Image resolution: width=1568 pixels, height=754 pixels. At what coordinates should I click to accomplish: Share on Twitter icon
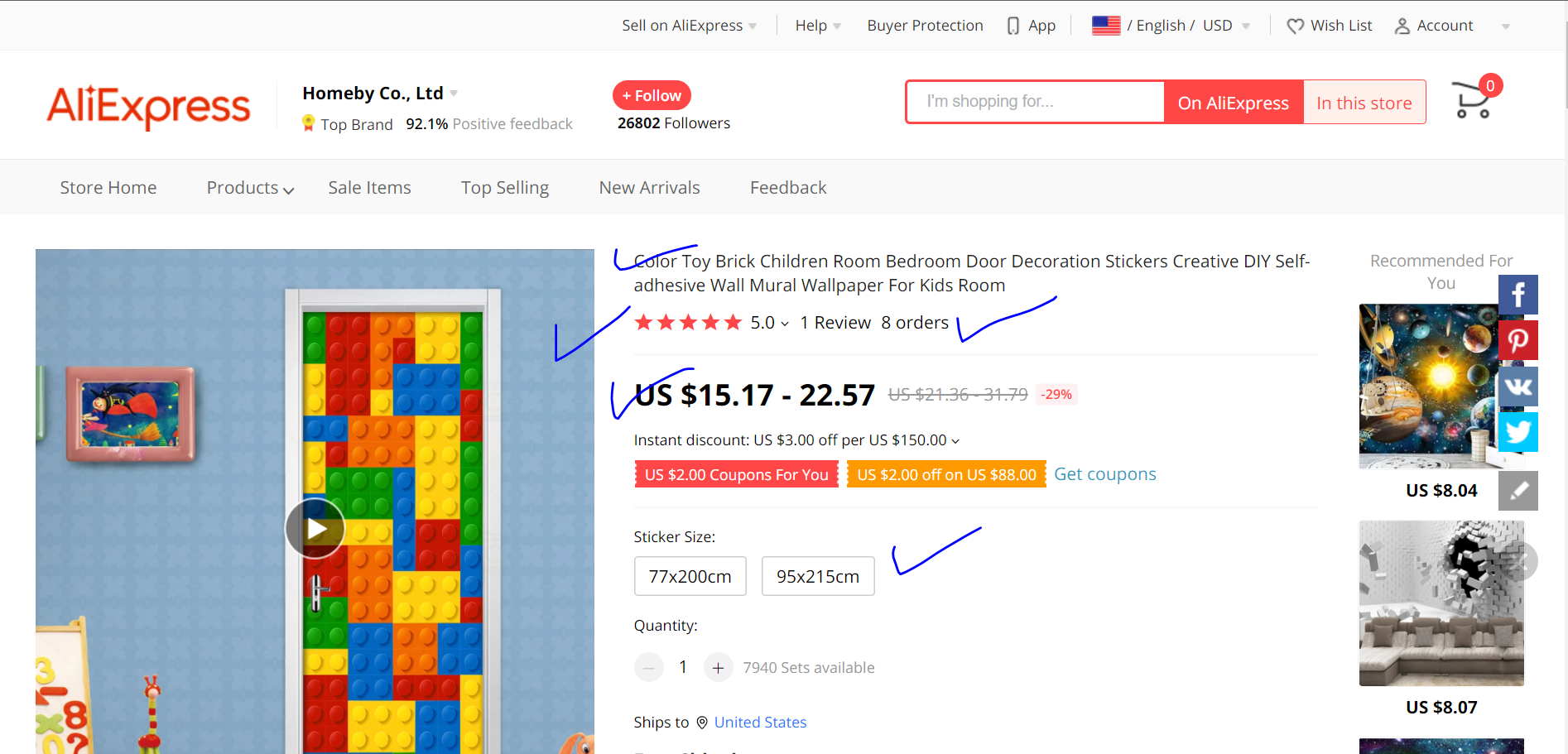(x=1518, y=432)
